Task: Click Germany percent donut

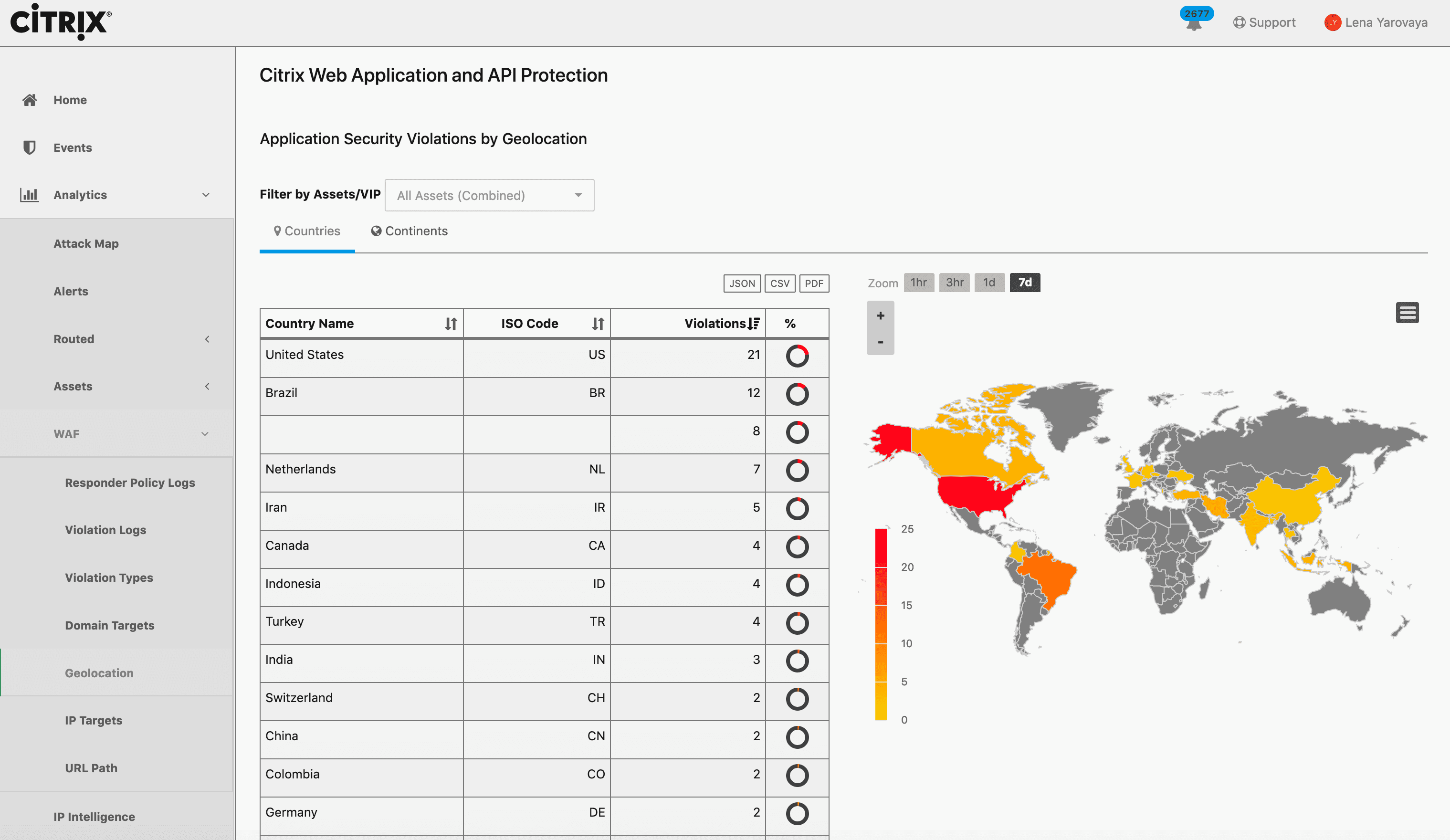Action: click(x=798, y=814)
